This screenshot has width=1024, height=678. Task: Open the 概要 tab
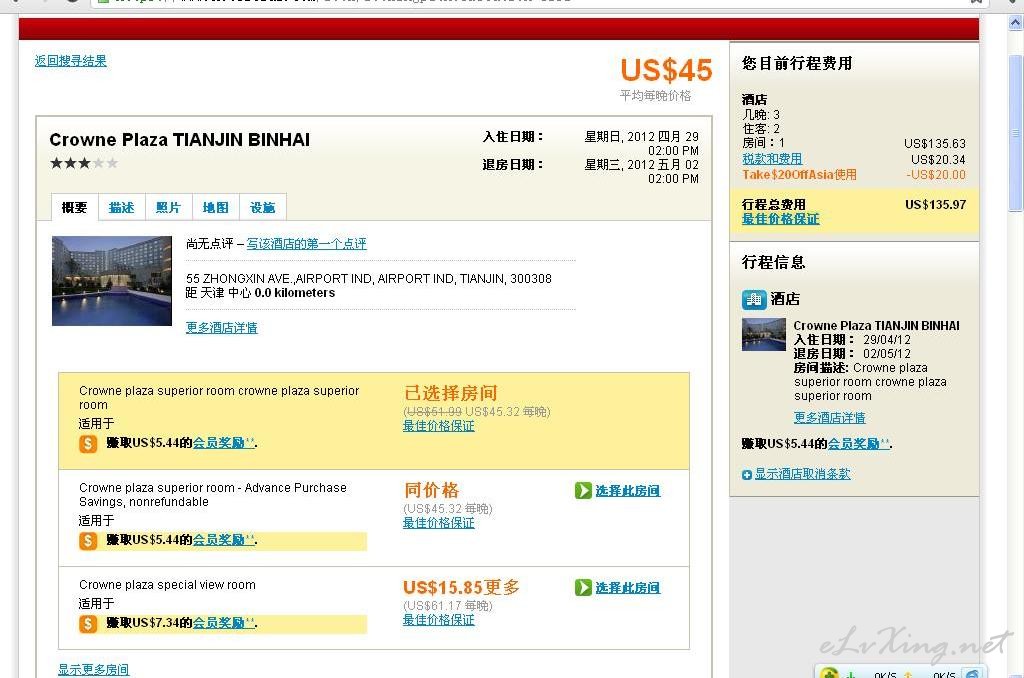pos(74,208)
